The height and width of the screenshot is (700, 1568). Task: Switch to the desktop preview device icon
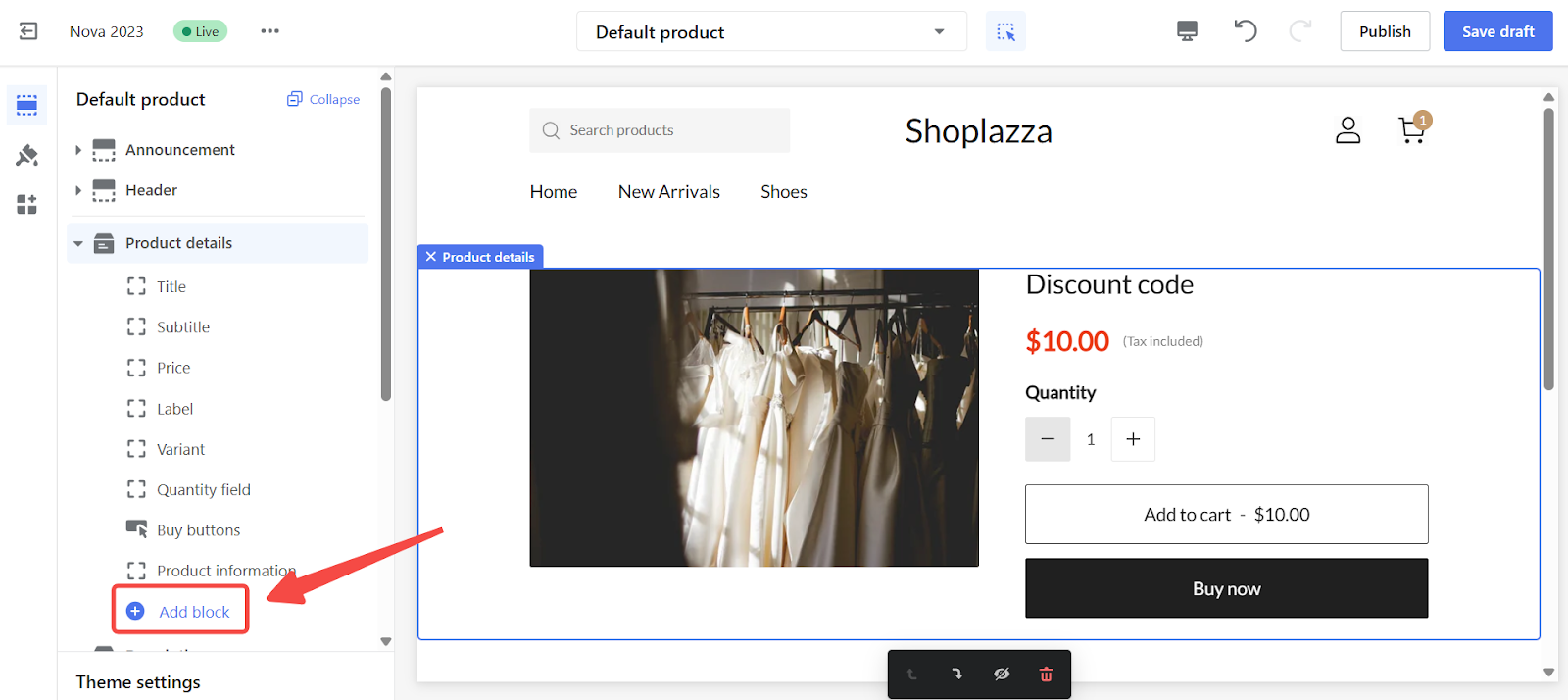pos(1187,31)
